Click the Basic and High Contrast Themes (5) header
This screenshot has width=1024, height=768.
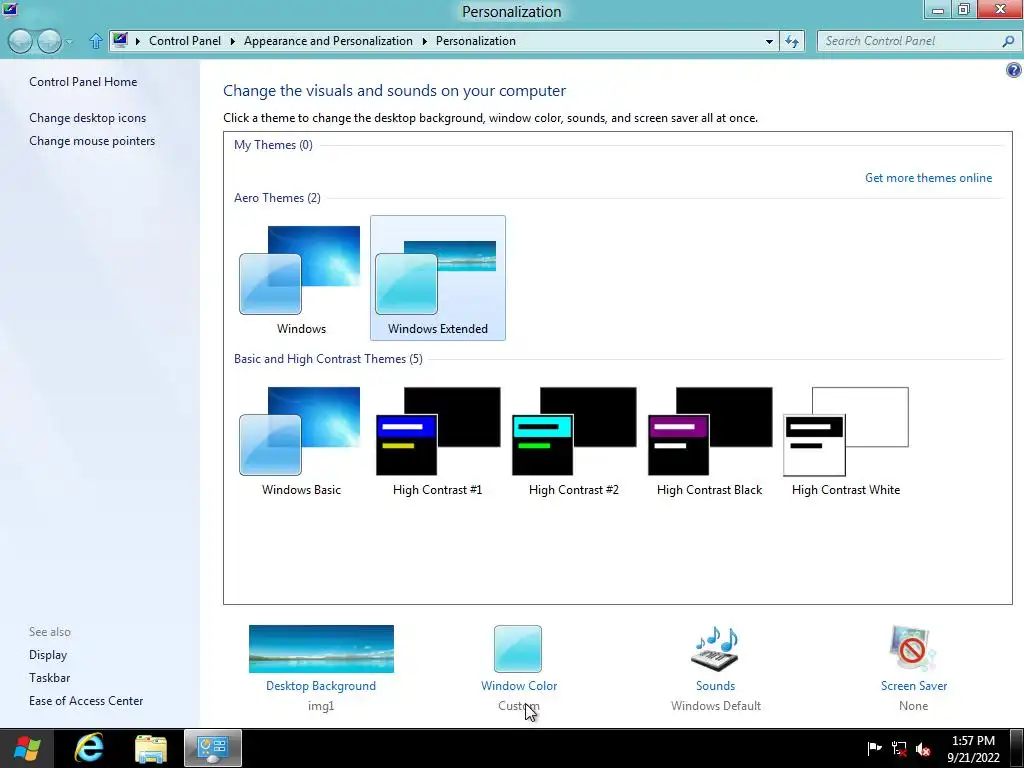coord(328,359)
